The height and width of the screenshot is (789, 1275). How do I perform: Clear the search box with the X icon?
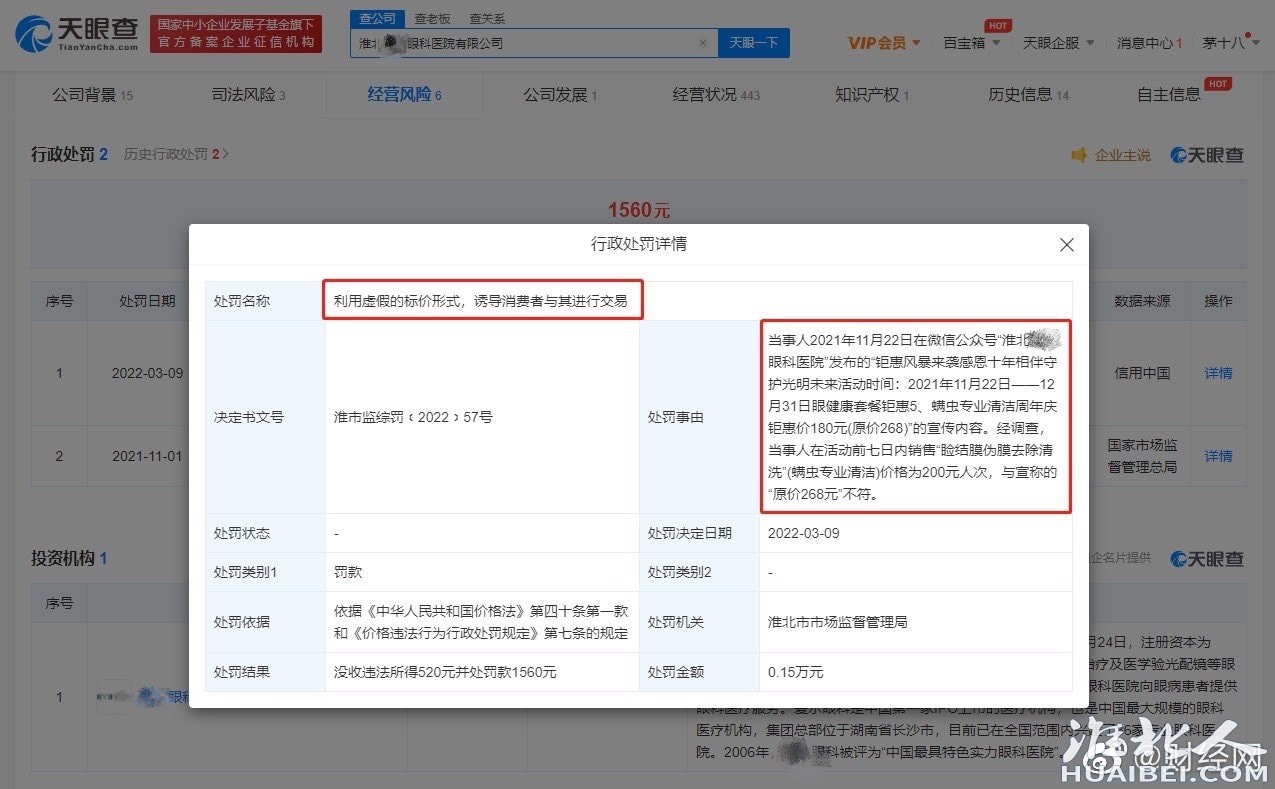(702, 43)
